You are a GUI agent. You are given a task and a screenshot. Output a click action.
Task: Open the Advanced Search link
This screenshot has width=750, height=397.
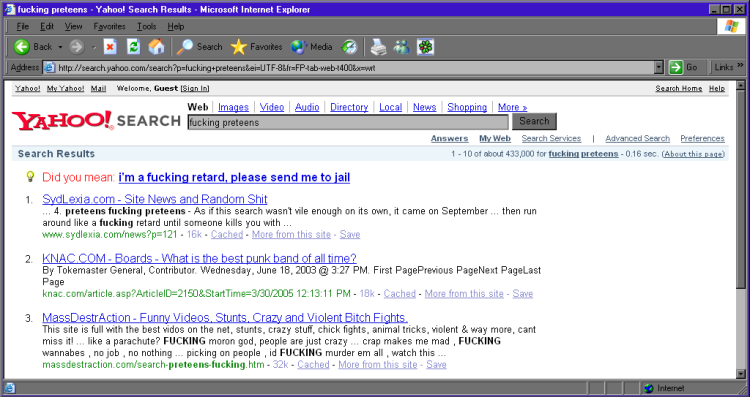click(638, 138)
